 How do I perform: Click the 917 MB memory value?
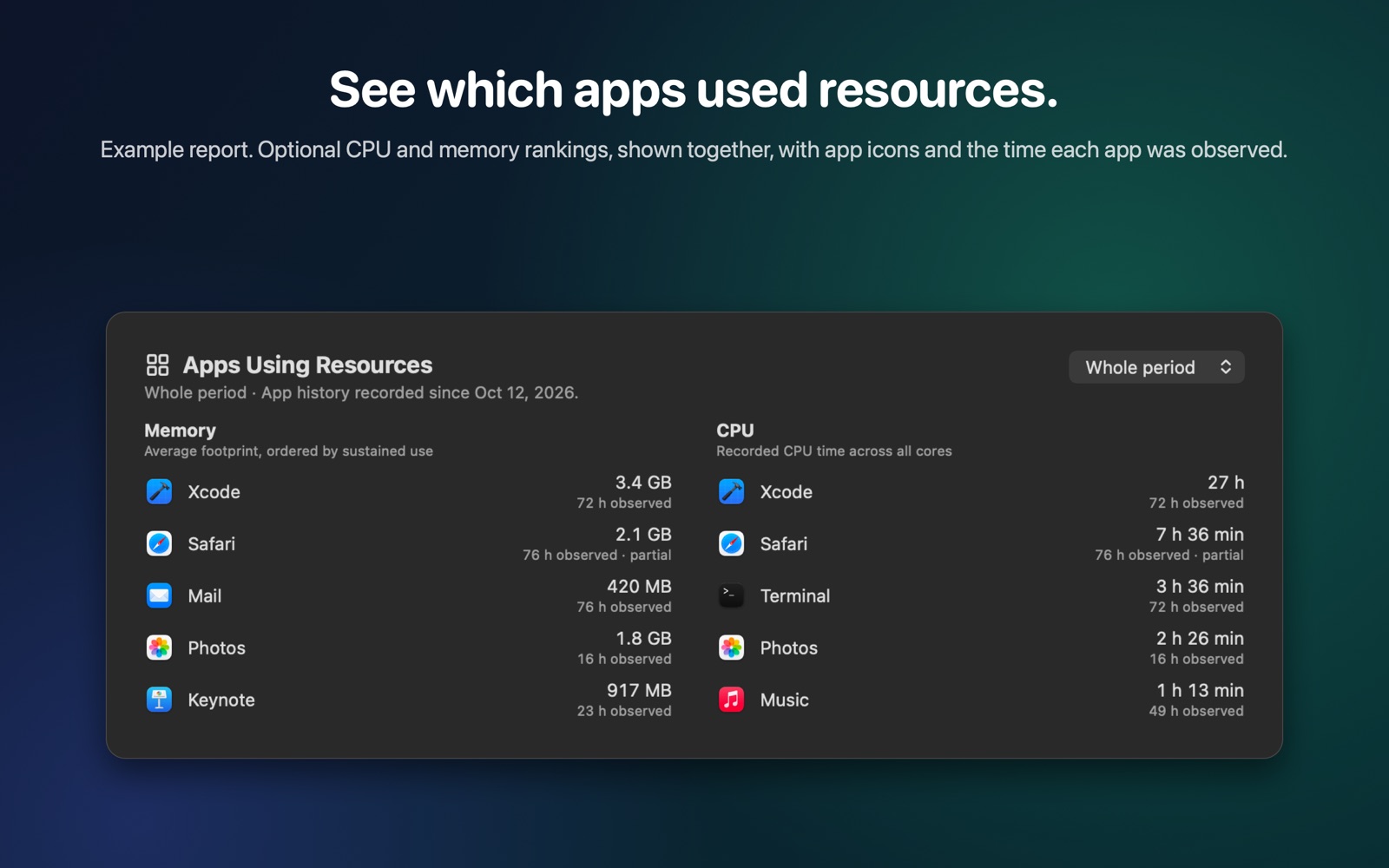(x=639, y=690)
